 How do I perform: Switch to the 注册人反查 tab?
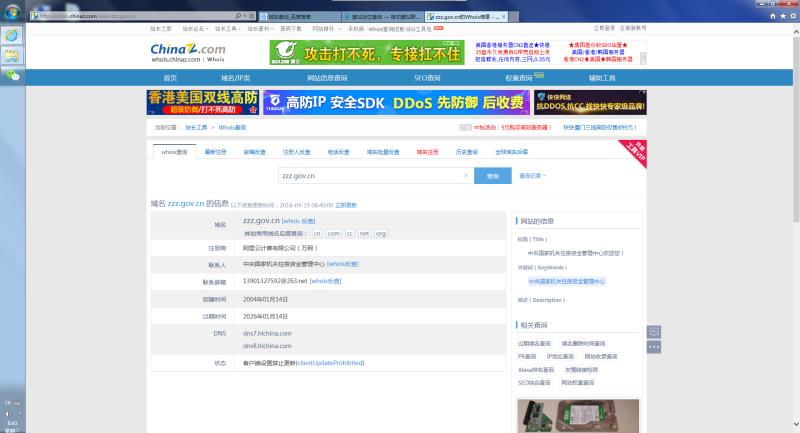pyautogui.click(x=296, y=152)
